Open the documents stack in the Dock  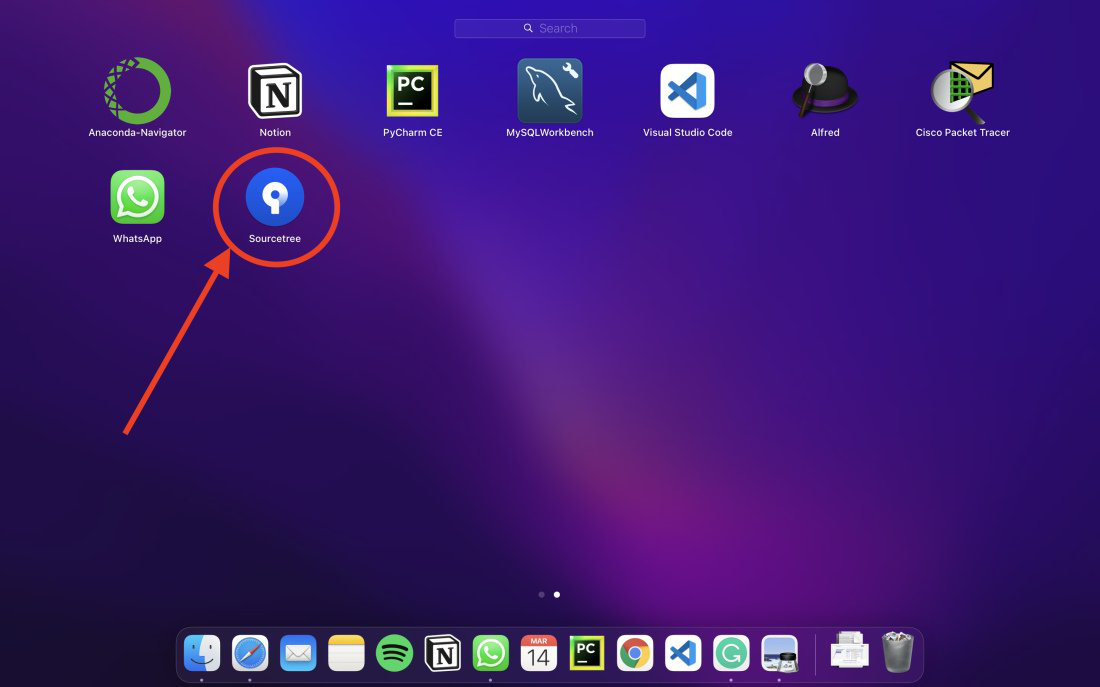click(850, 650)
